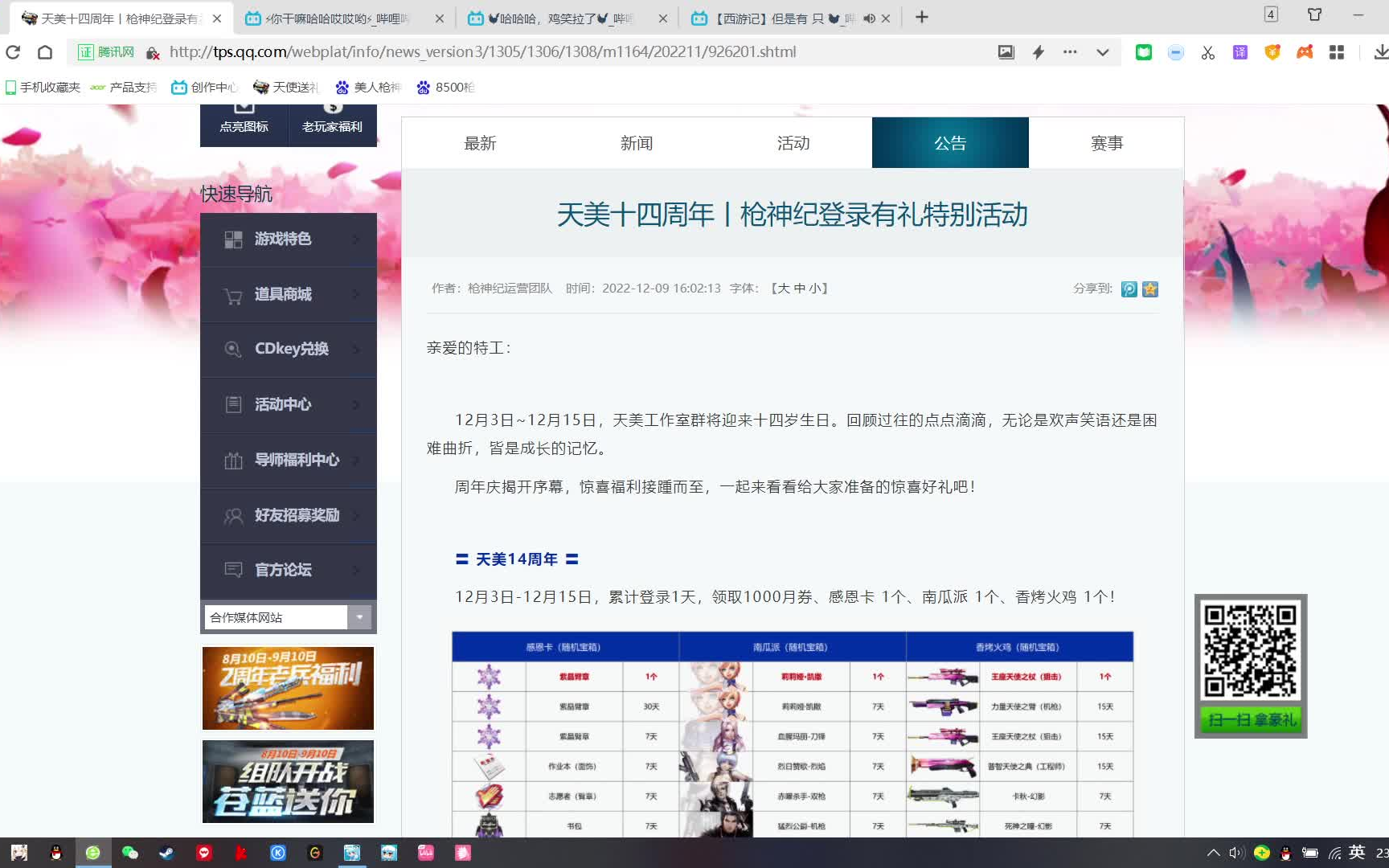Open 导师福利中心 in quick navigation
1389x868 pixels.
288,461
